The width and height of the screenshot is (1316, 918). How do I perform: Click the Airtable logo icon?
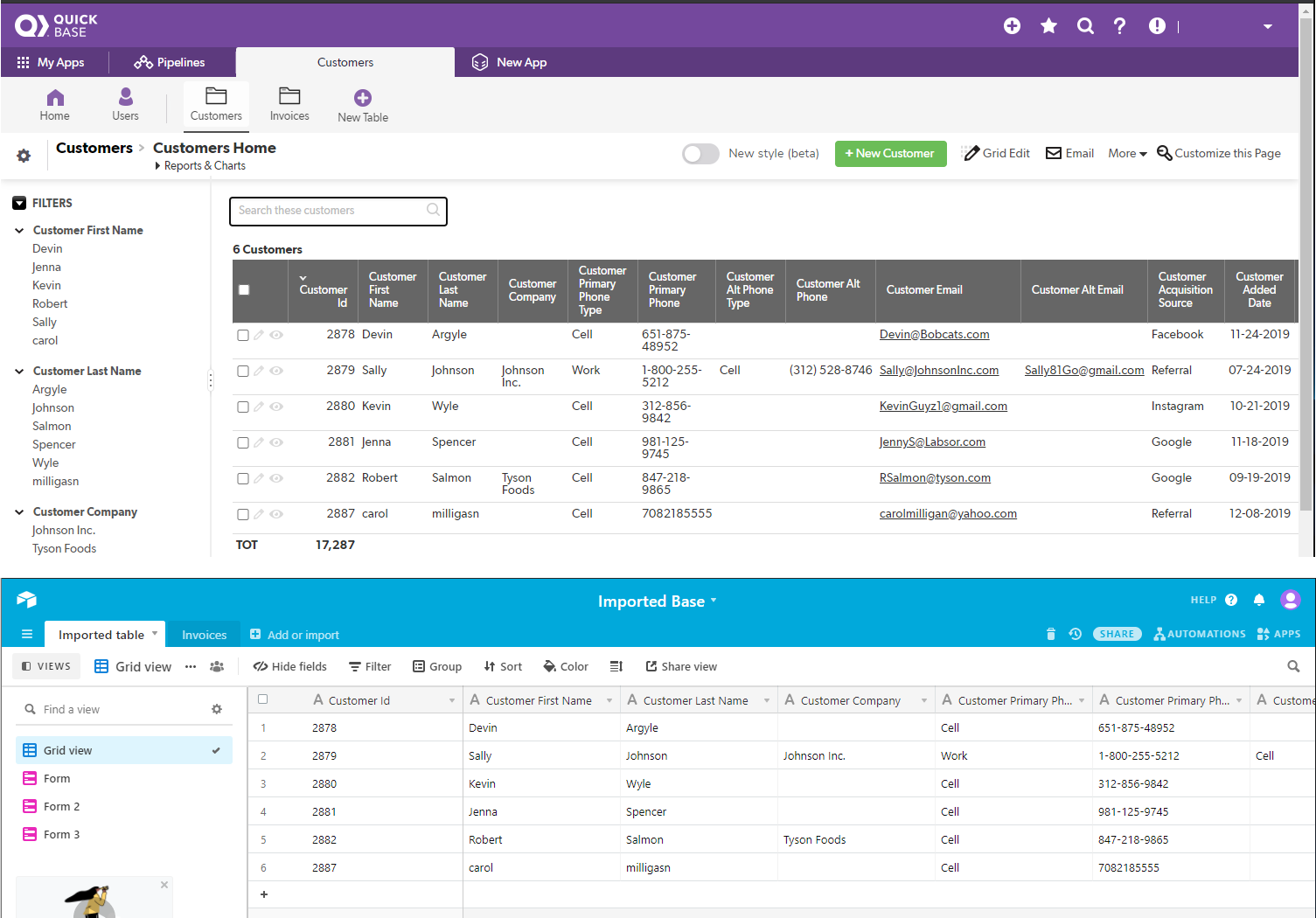pos(26,600)
